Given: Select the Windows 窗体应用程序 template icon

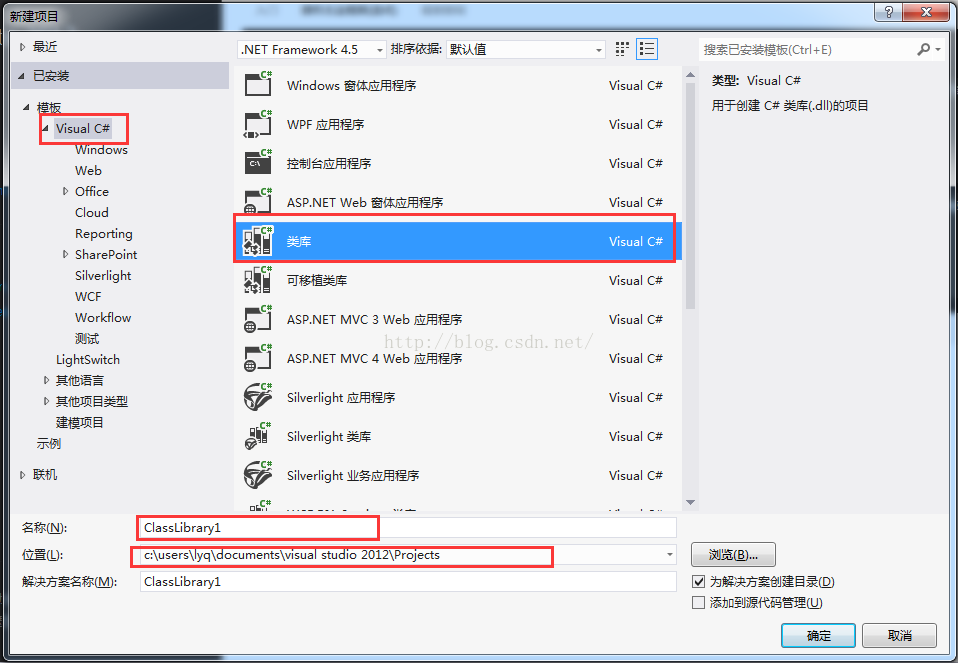Looking at the screenshot, I should click(258, 84).
